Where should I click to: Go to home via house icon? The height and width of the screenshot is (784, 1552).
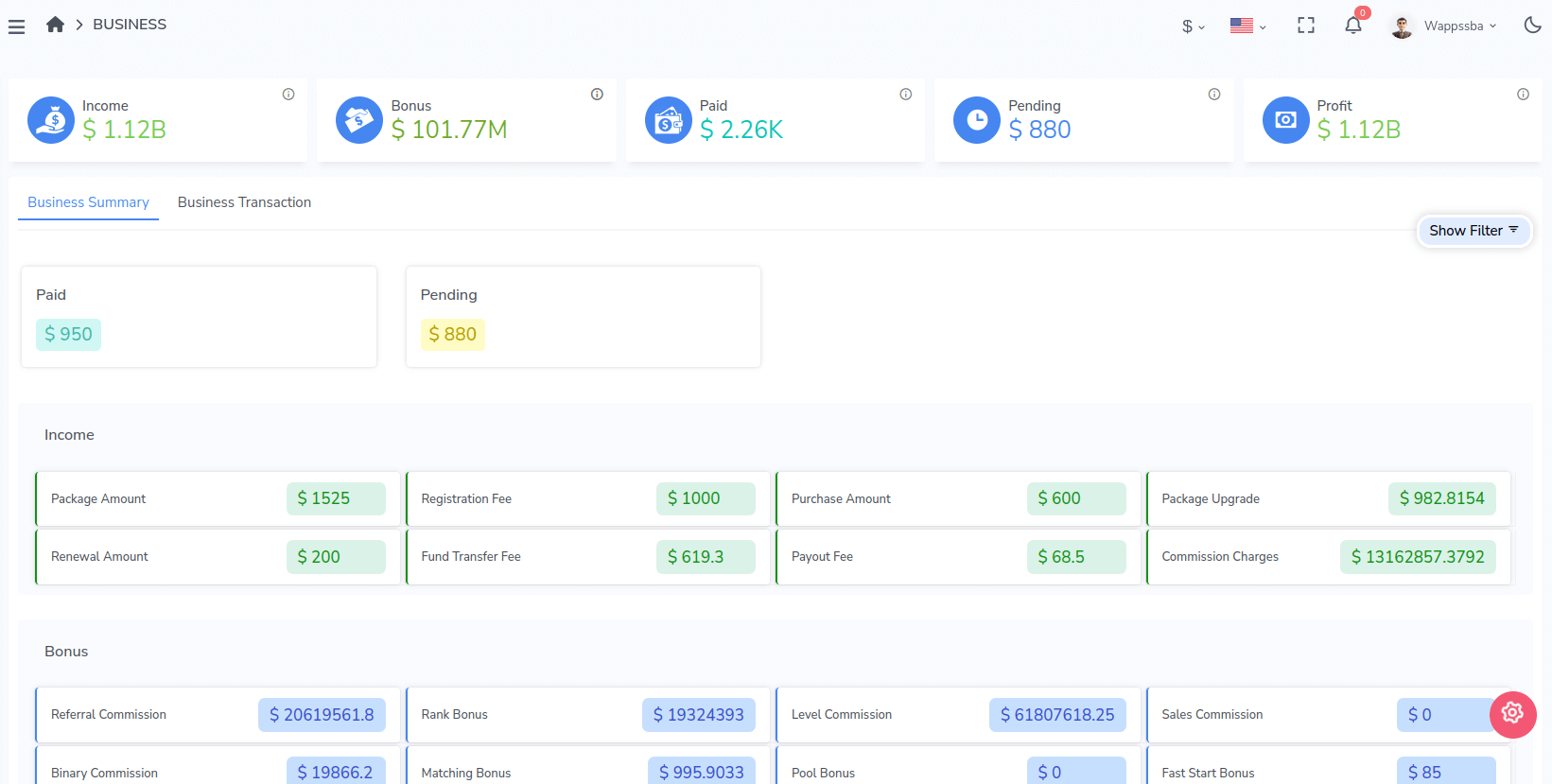coord(55,25)
